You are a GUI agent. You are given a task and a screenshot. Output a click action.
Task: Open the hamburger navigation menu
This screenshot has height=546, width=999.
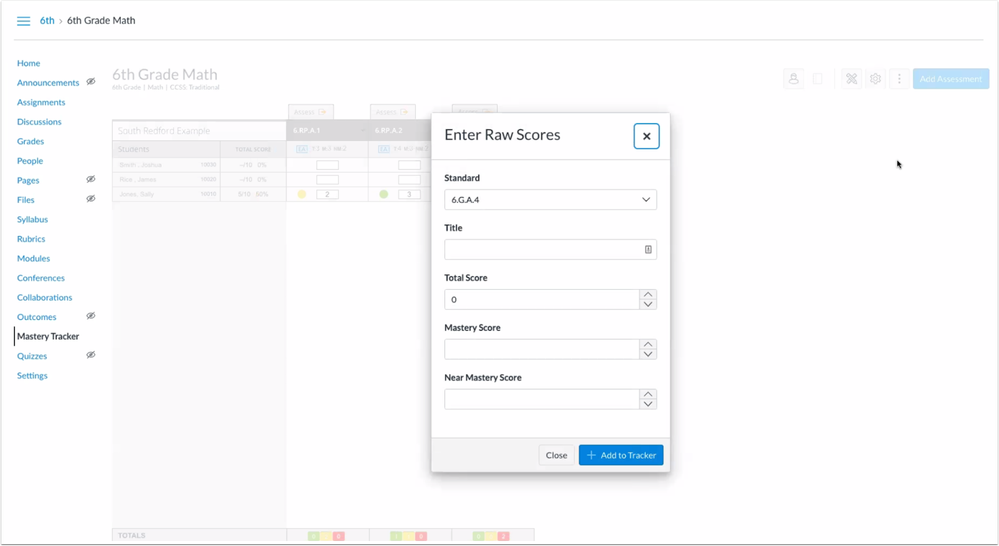(23, 21)
